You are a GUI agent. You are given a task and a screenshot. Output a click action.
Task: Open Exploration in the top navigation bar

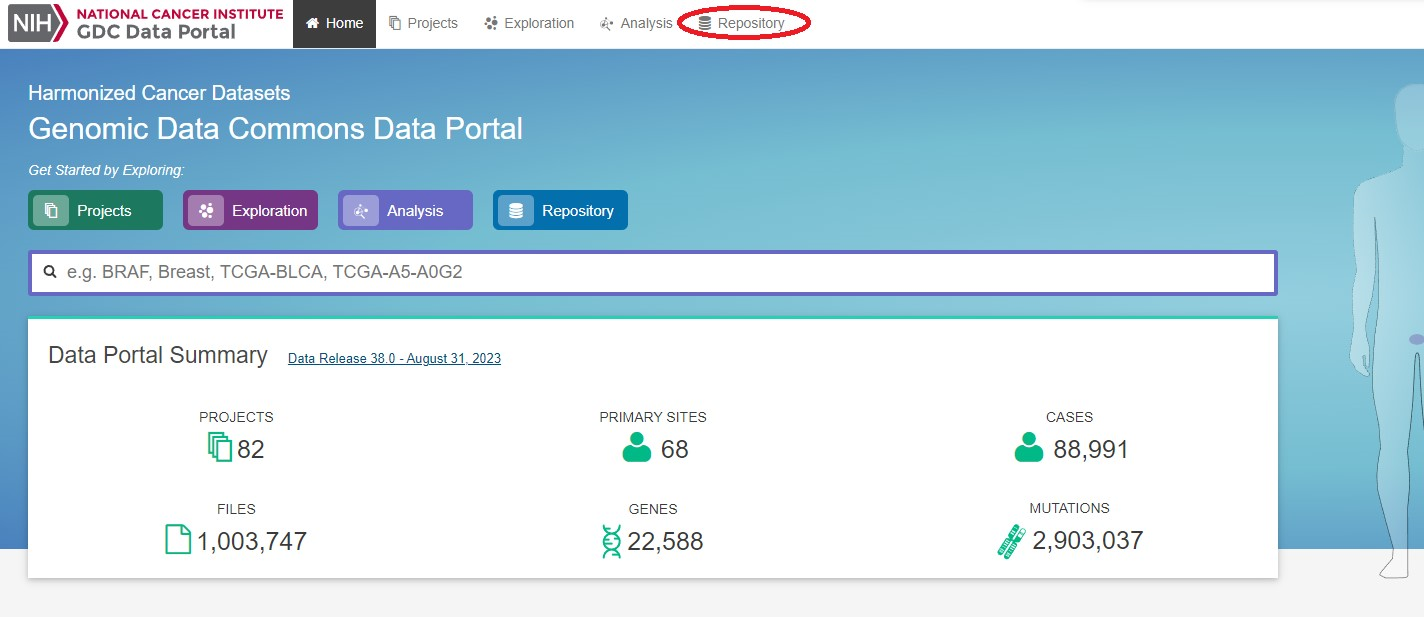click(x=529, y=23)
